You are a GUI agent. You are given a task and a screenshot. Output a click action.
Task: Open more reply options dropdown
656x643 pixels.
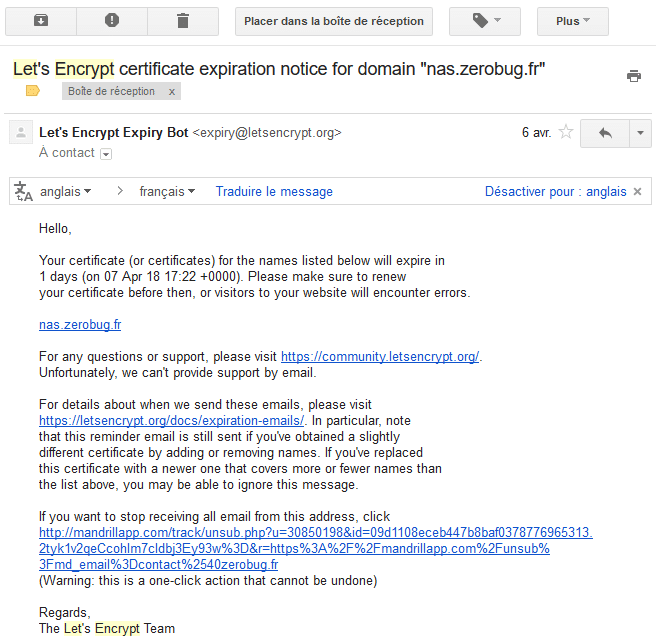(640, 133)
